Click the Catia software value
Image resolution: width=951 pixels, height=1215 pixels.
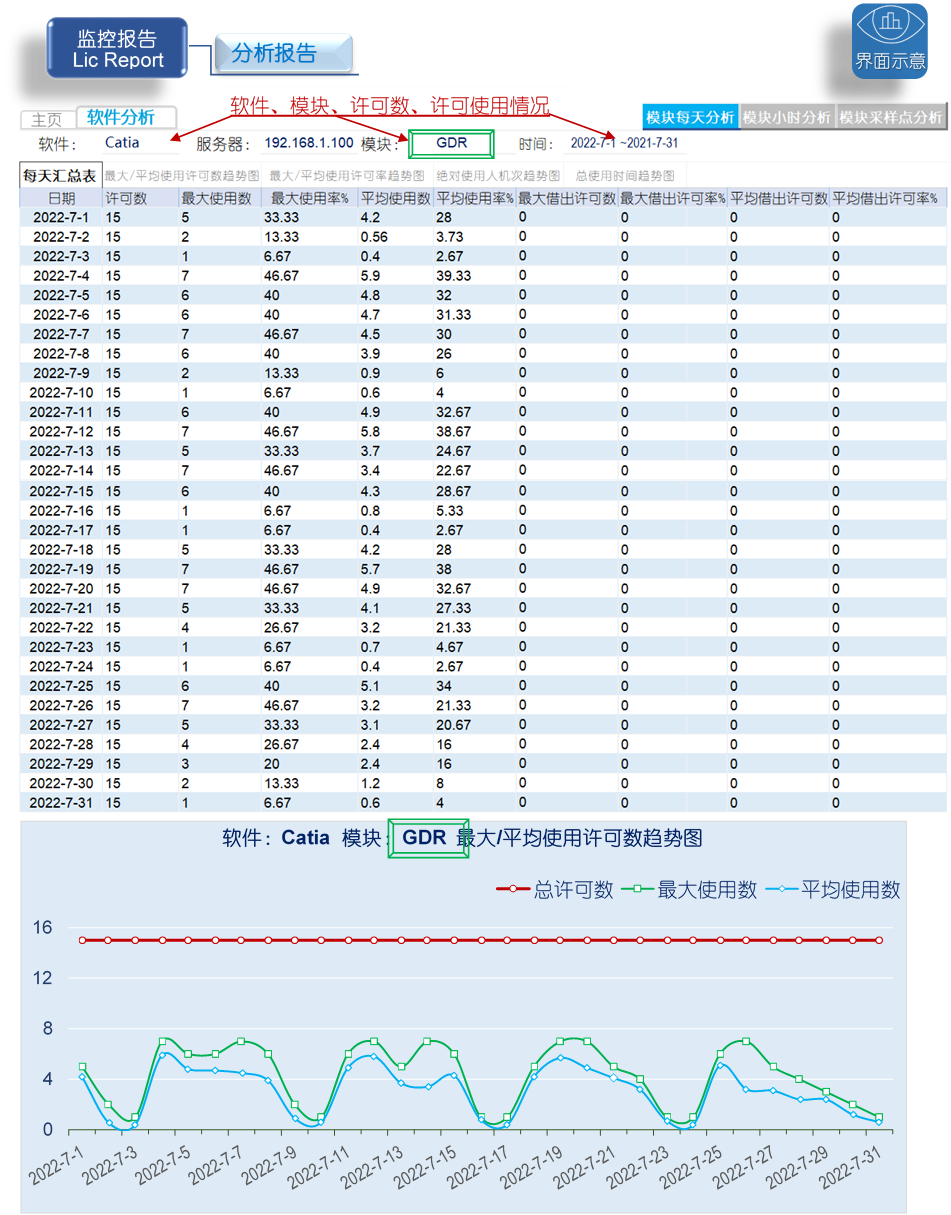tap(122, 143)
